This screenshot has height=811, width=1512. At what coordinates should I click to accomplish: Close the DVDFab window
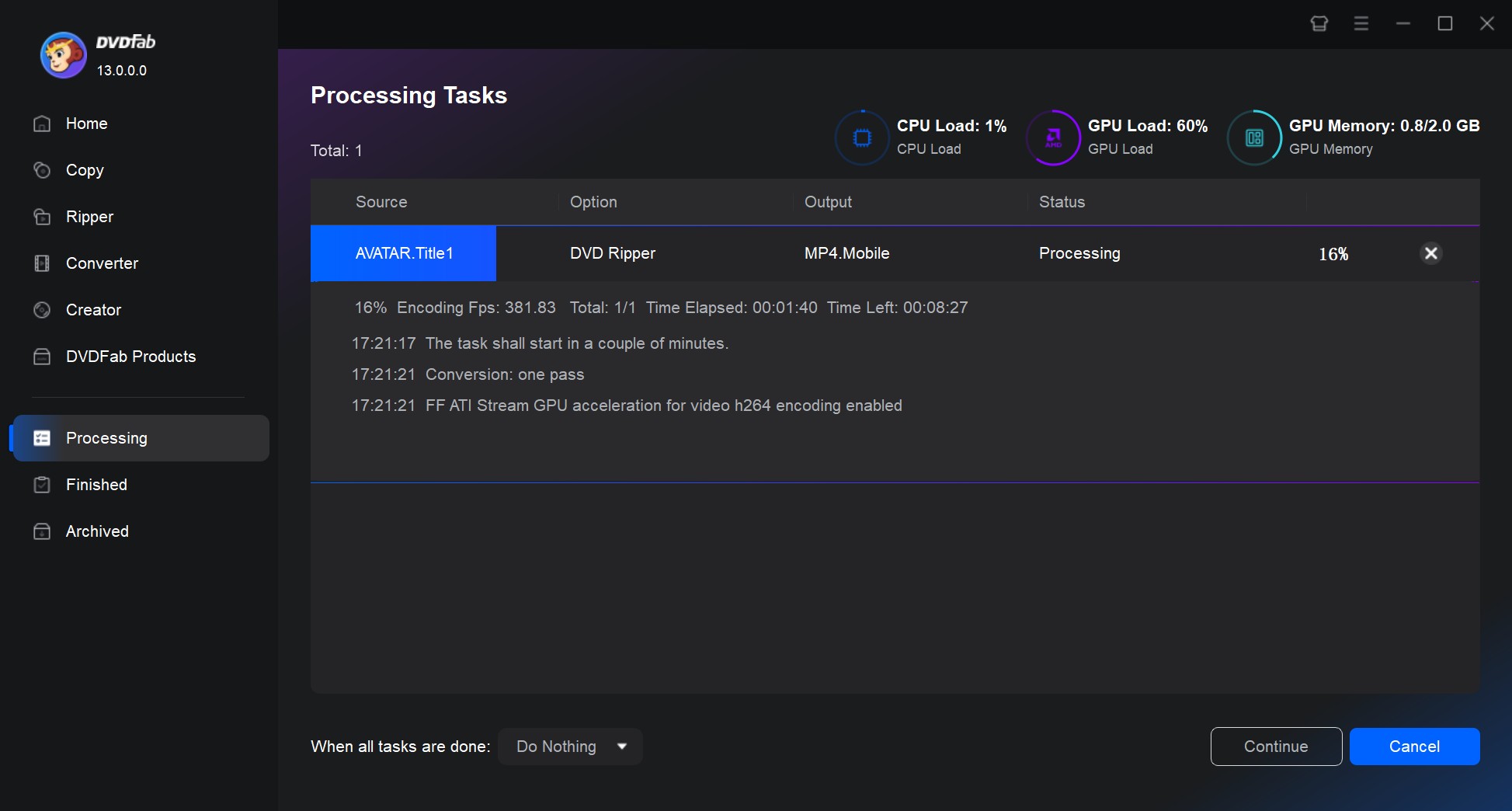(x=1486, y=23)
